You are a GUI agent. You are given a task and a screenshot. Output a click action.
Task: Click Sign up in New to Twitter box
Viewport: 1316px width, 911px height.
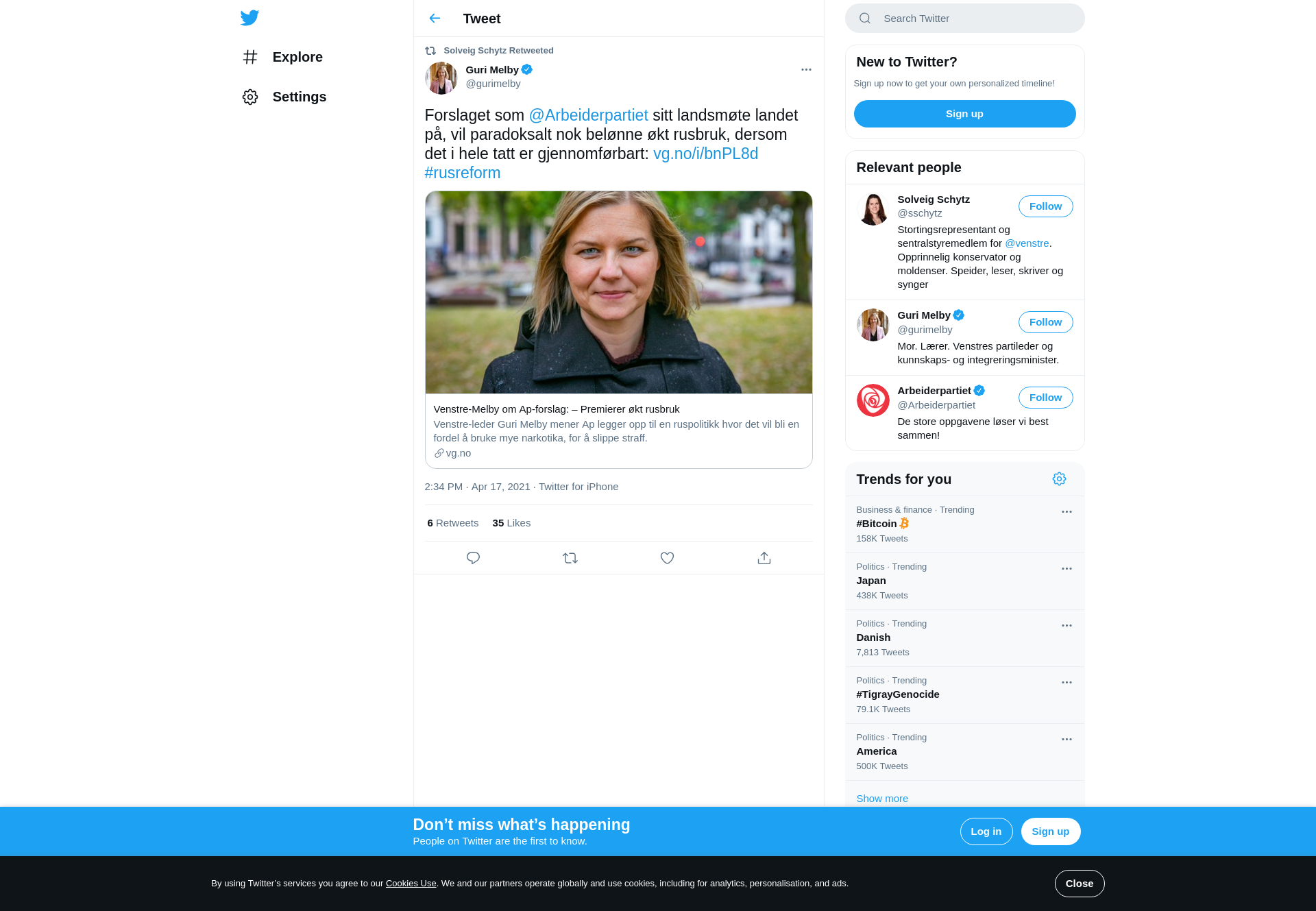964,114
